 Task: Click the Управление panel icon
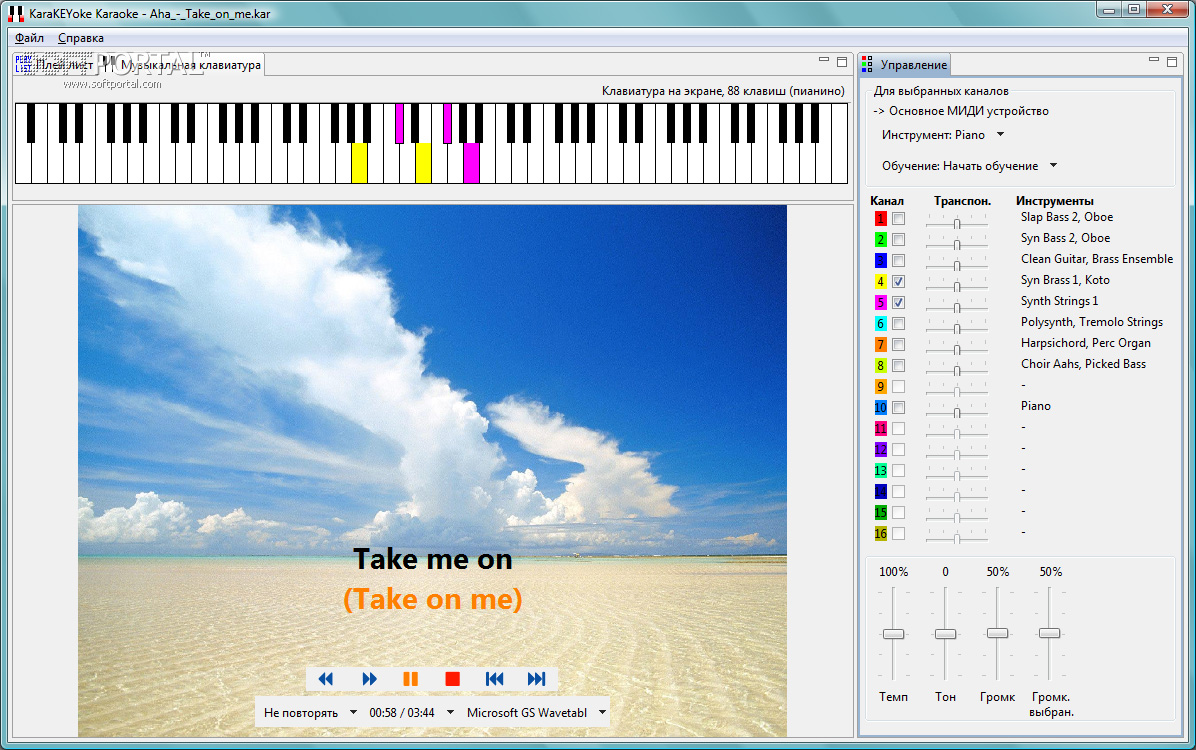click(867, 65)
